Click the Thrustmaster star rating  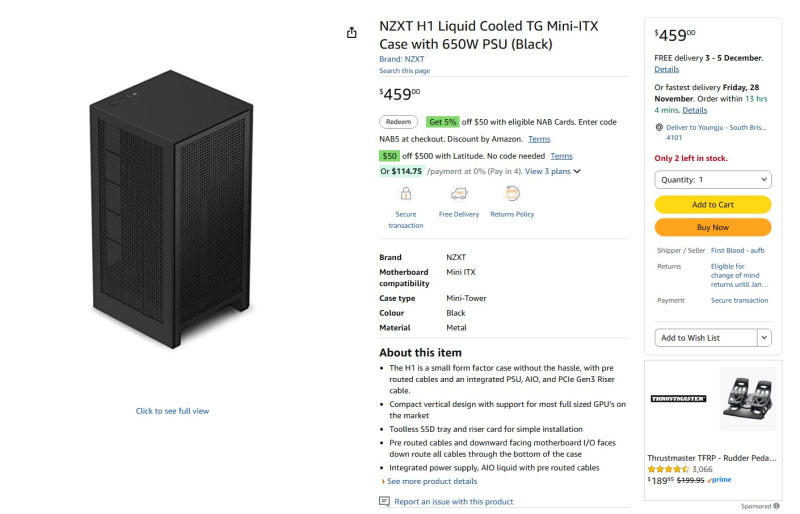tap(668, 468)
